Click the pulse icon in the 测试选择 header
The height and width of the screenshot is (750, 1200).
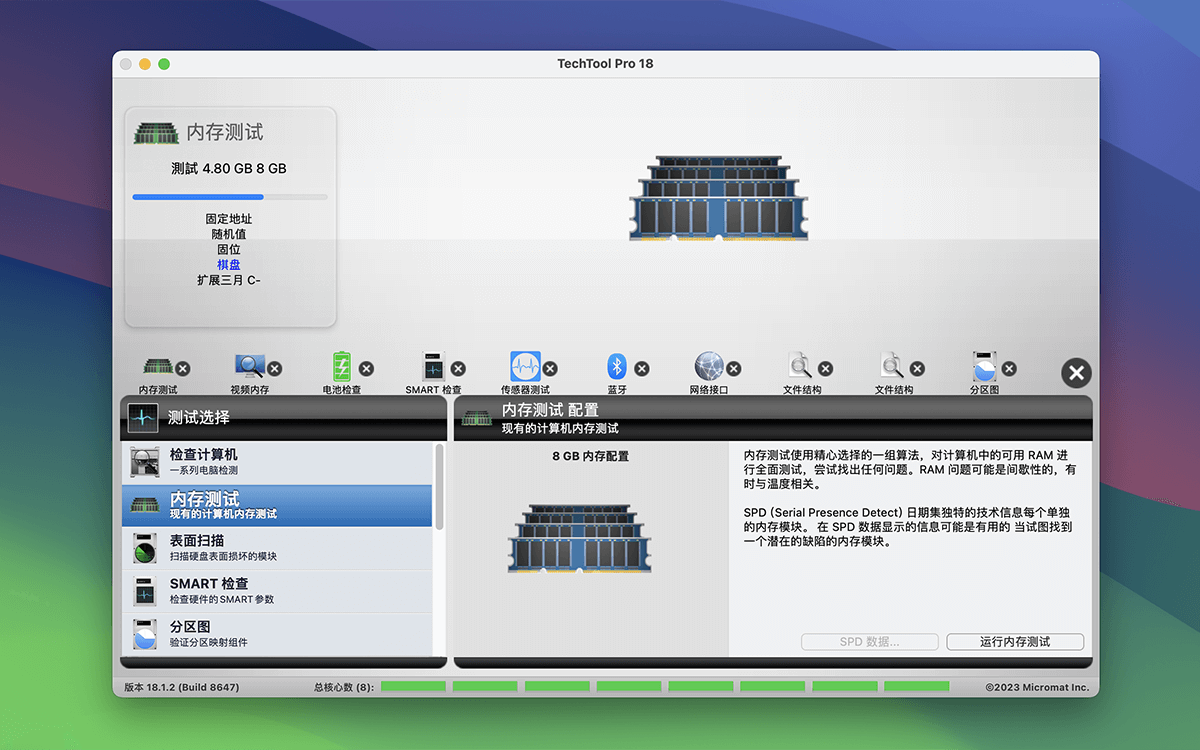point(143,418)
